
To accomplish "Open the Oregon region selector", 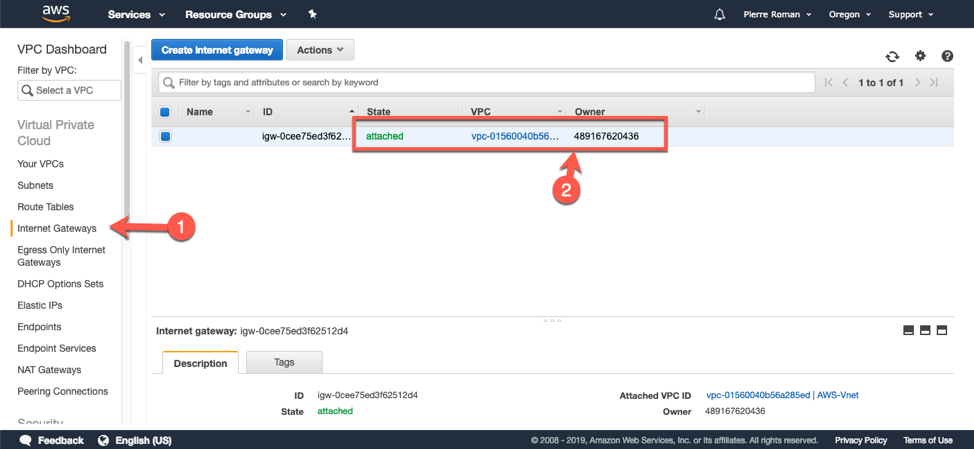I will point(849,14).
